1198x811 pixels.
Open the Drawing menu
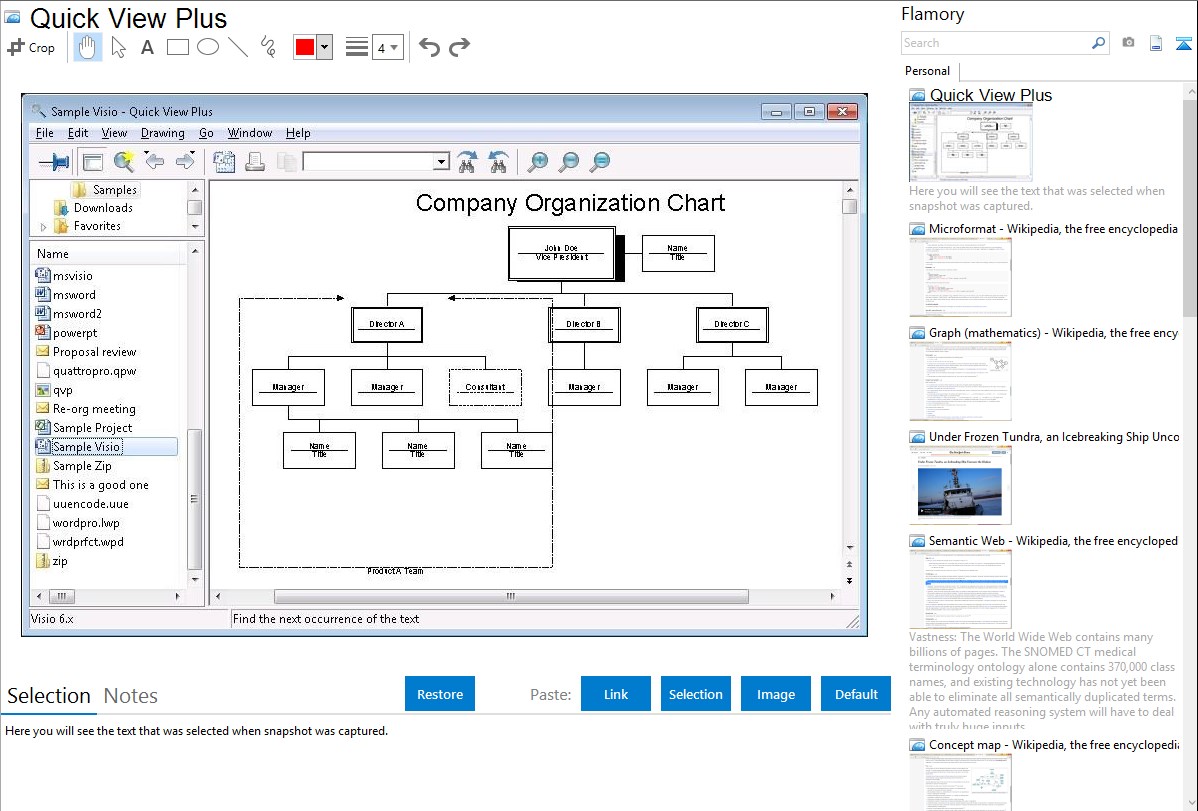162,133
